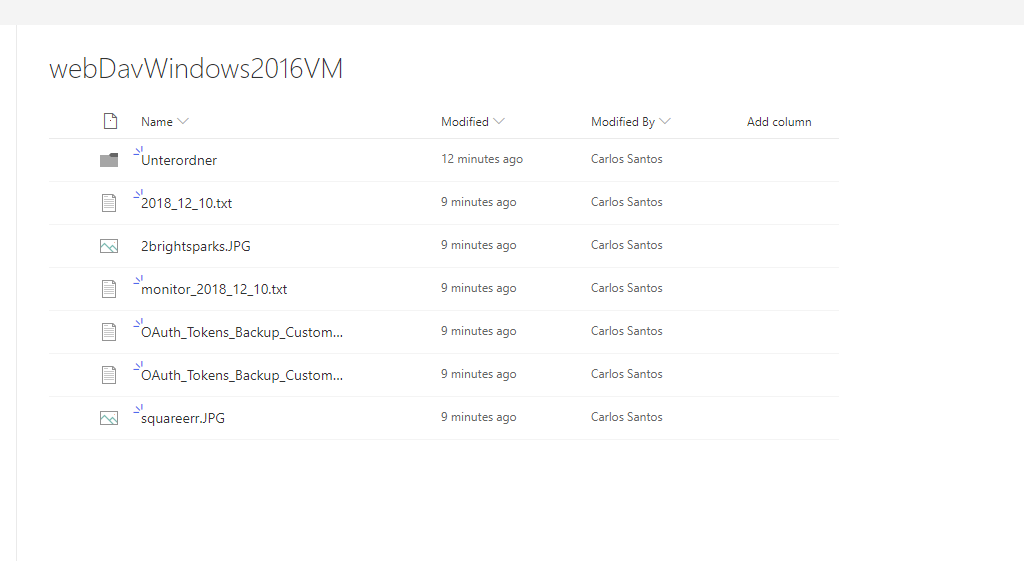Click the Add column button

tap(779, 122)
